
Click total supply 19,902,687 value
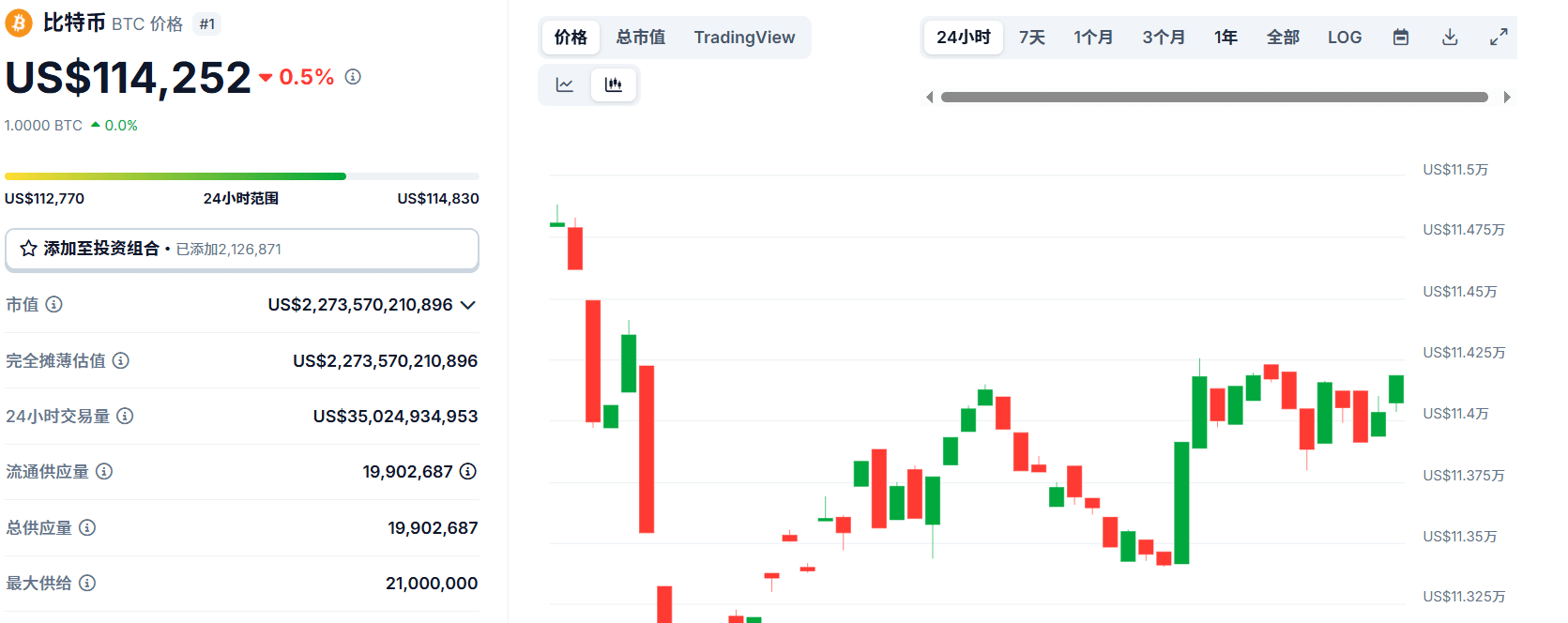click(433, 528)
